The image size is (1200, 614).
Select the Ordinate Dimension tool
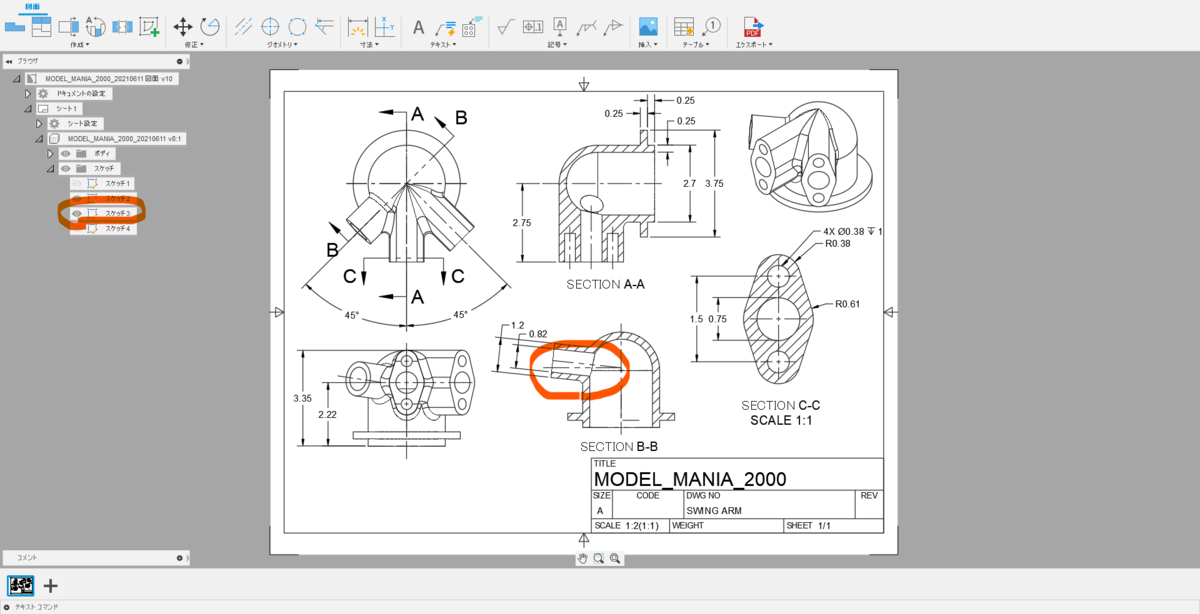[385, 26]
